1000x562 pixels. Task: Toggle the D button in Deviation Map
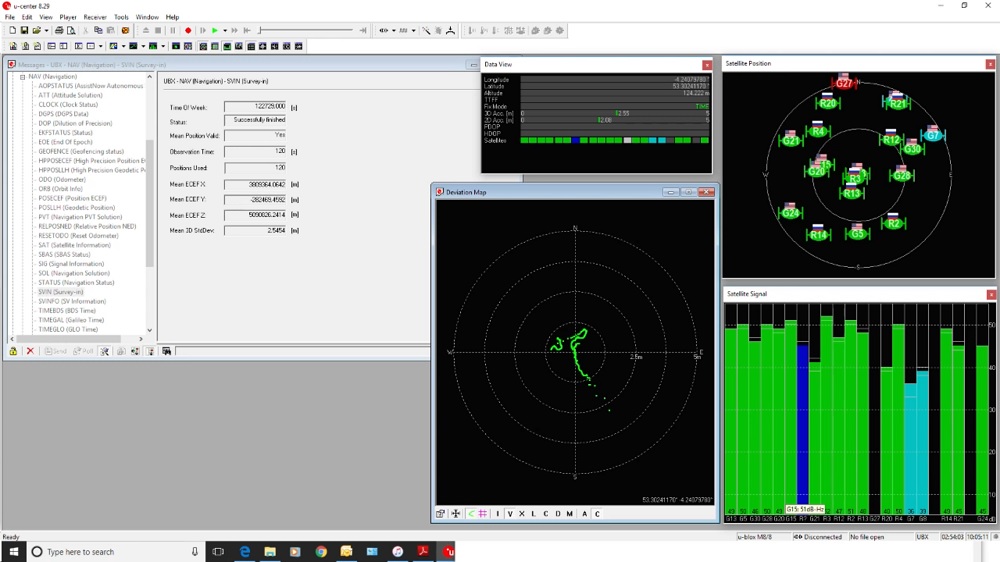tap(557, 514)
